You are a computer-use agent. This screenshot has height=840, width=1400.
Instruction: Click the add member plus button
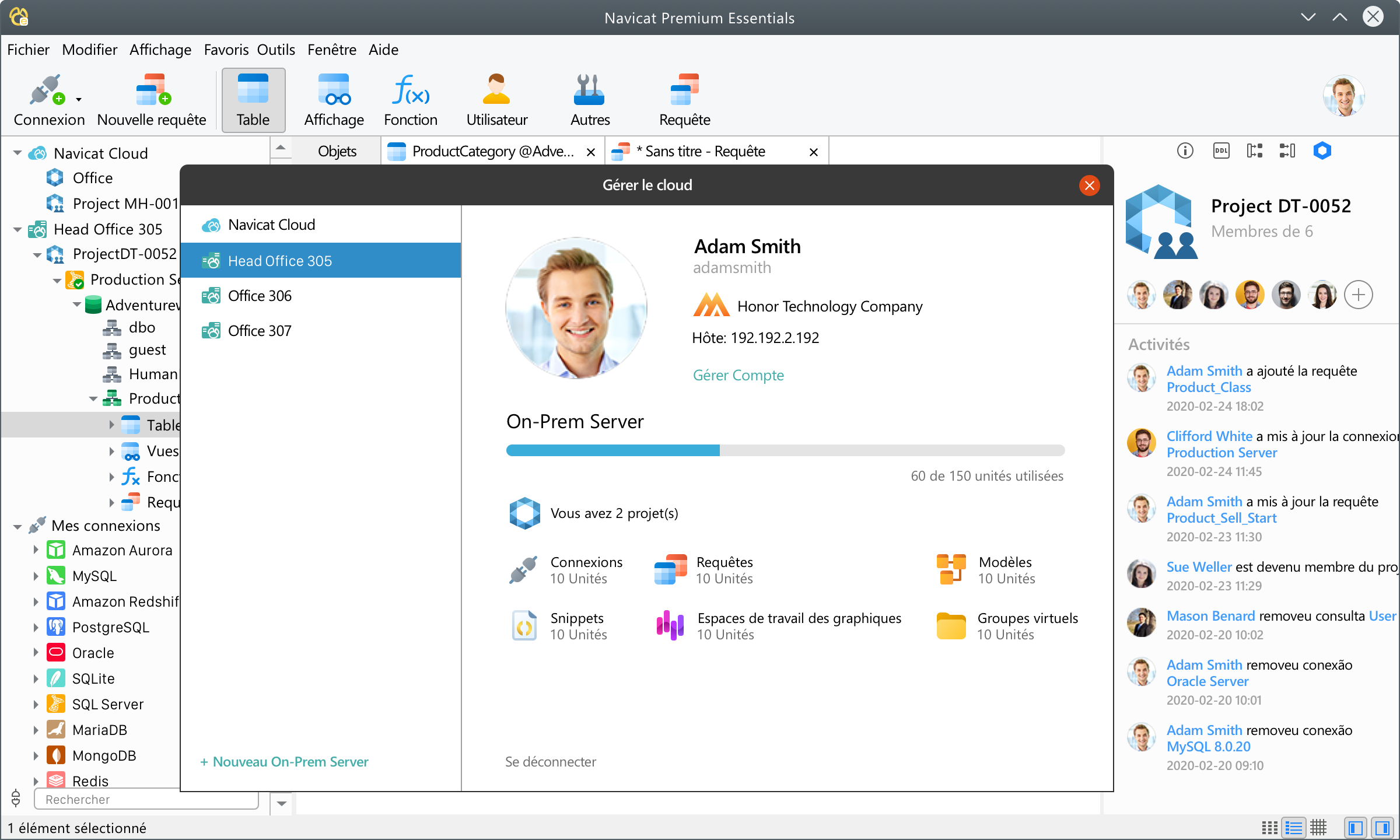click(1358, 295)
